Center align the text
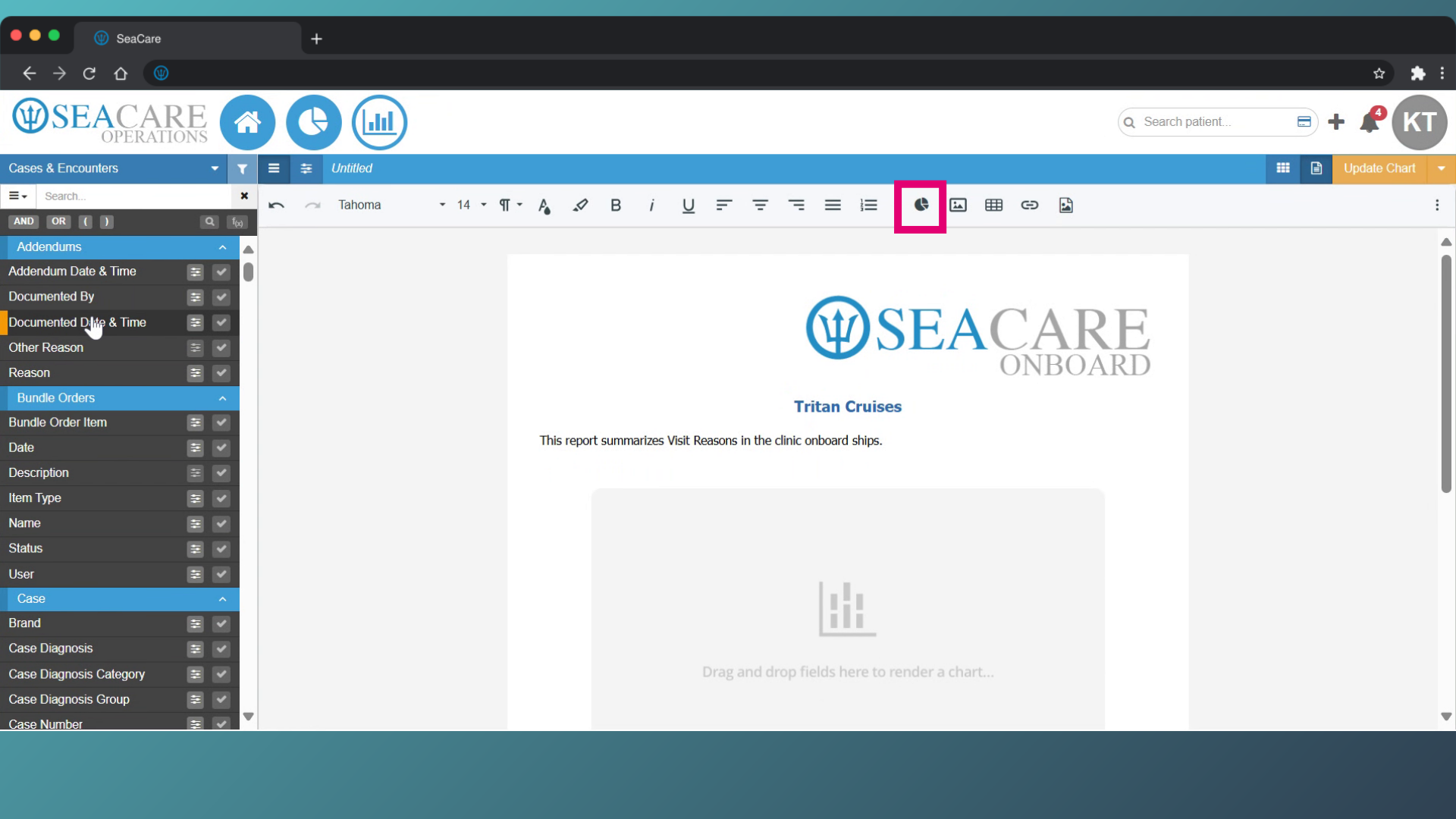This screenshot has height=819, width=1456. pyautogui.click(x=760, y=206)
